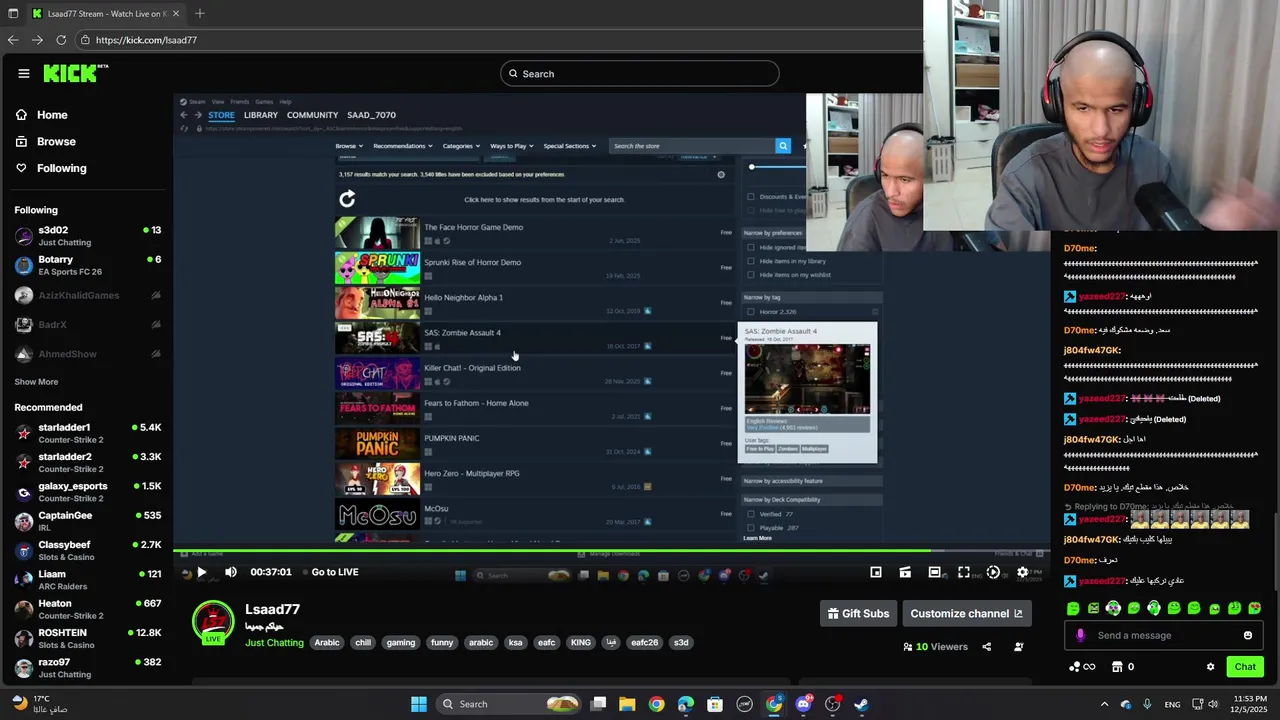Expand the Browse dropdown in the streamed Steam store
The image size is (1280, 720).
348,146
